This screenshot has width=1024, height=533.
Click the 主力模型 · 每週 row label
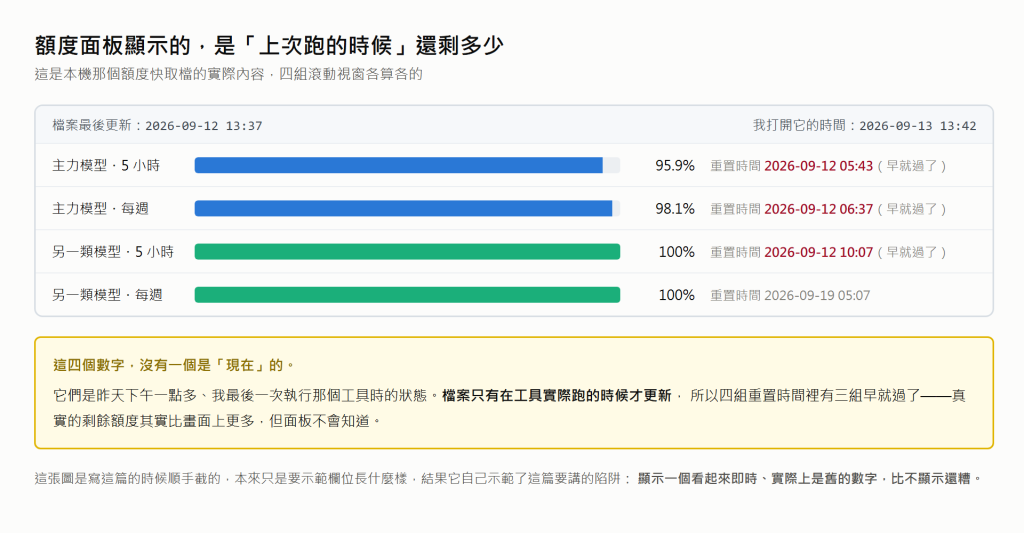(x=101, y=208)
